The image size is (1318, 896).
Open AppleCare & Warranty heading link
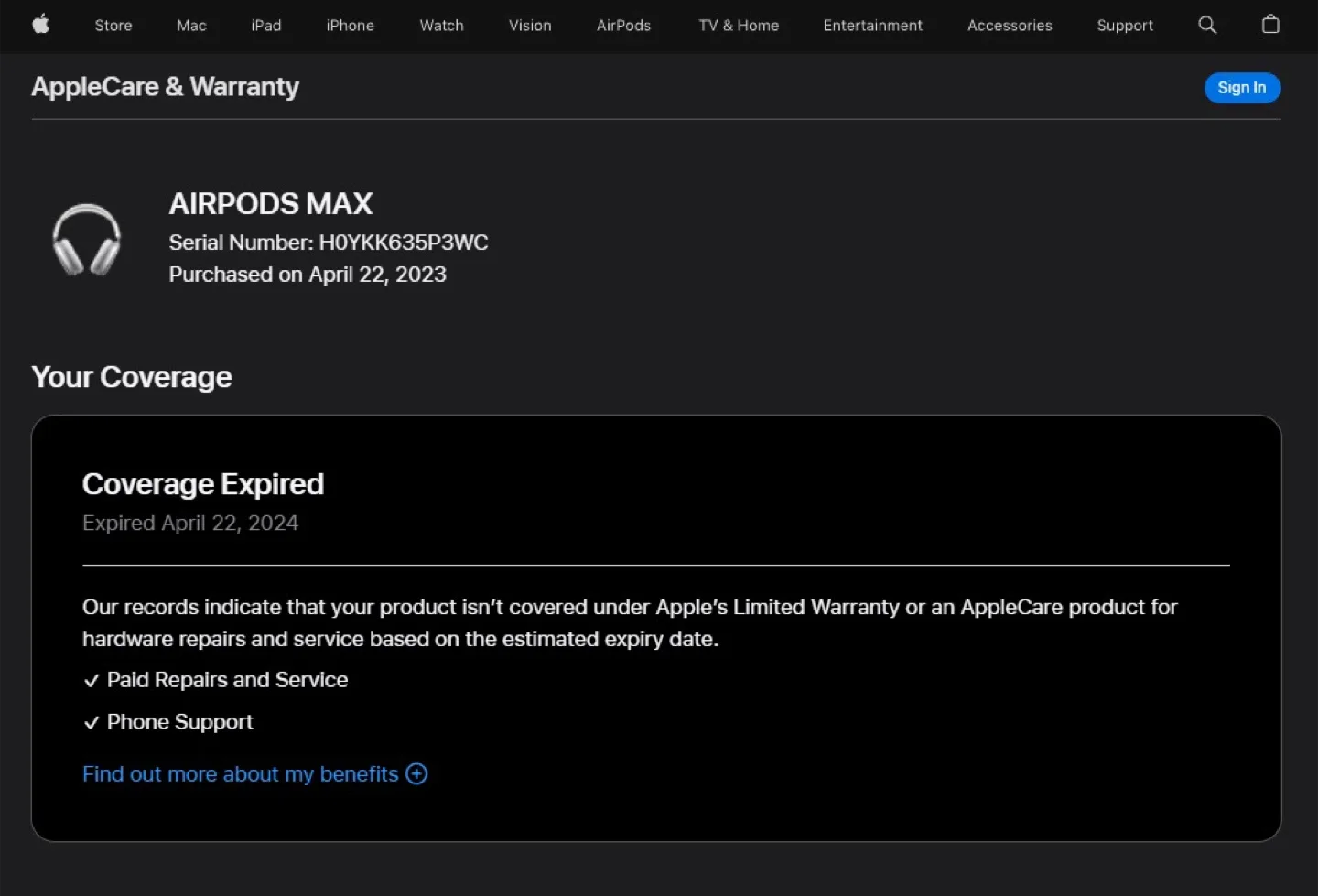[x=165, y=87]
